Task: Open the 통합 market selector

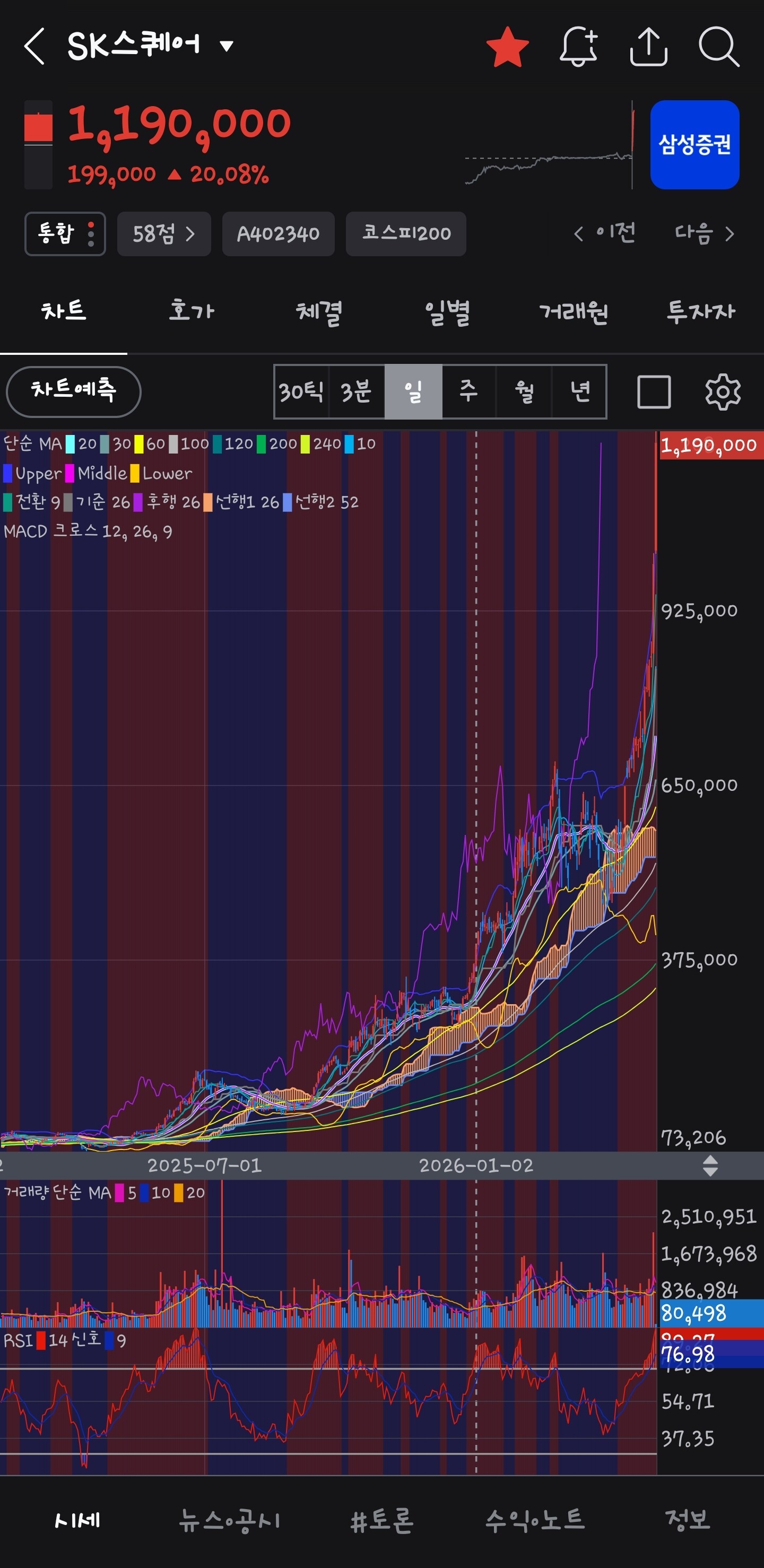Action: pos(65,234)
